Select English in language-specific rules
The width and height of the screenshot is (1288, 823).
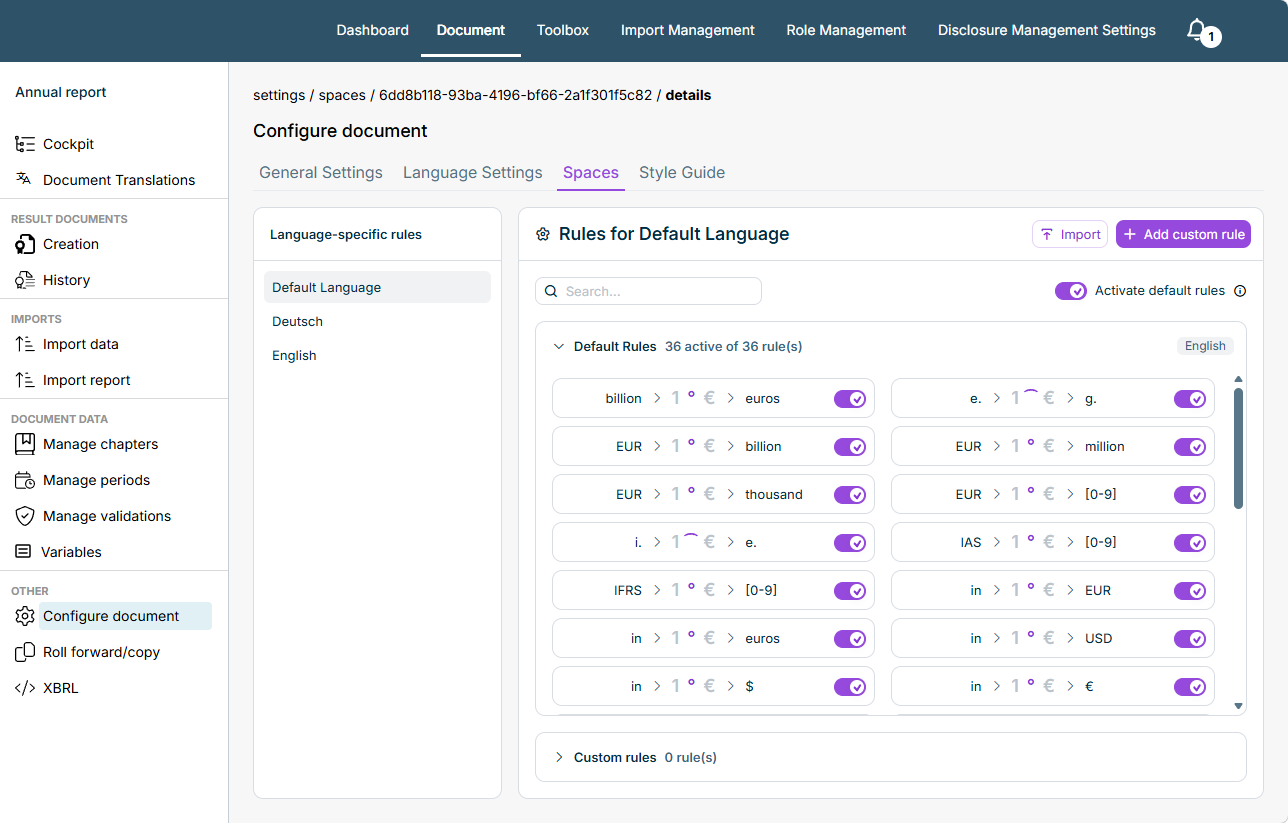(377, 355)
